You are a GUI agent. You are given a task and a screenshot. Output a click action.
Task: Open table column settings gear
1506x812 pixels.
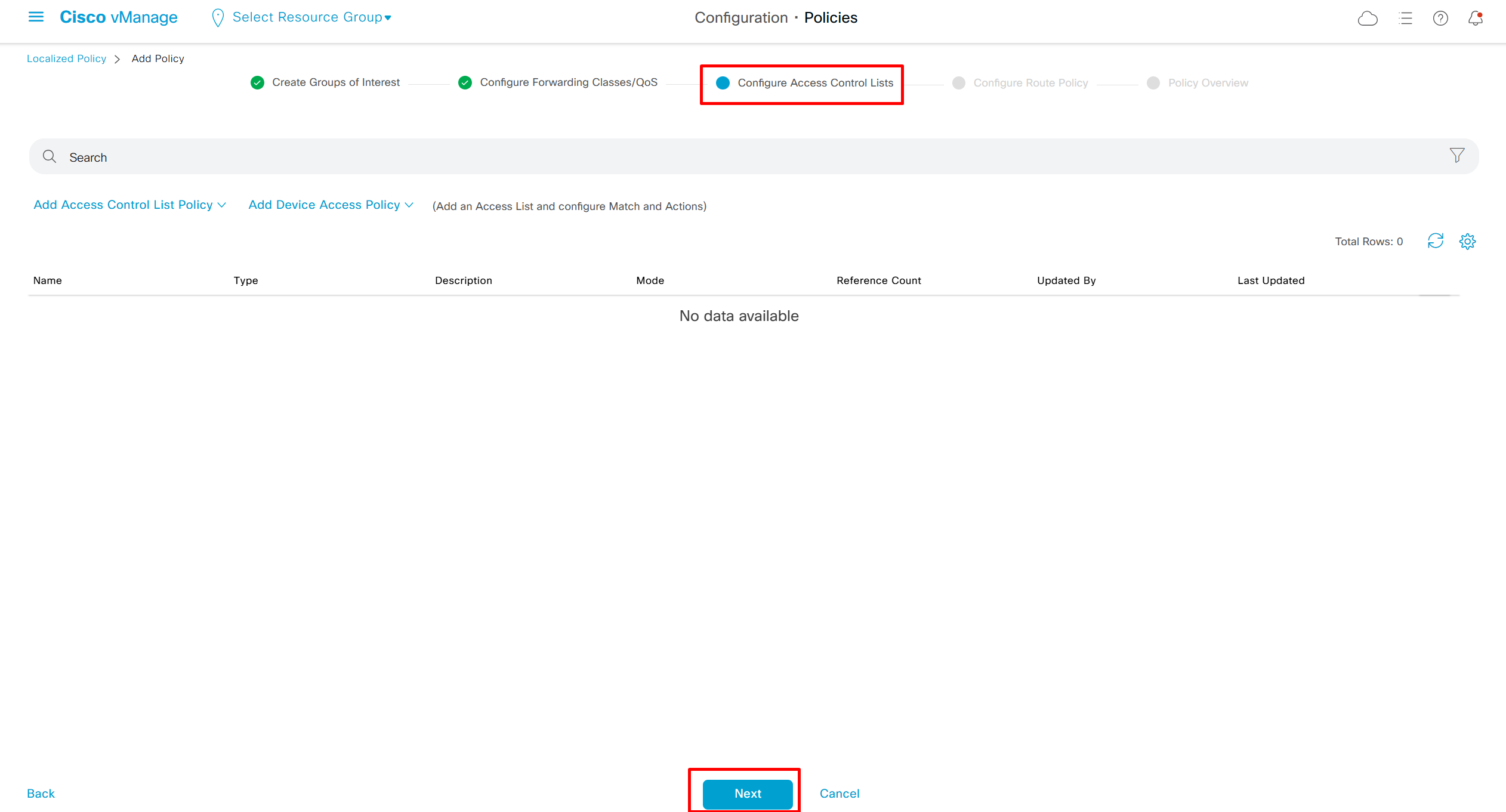point(1467,241)
